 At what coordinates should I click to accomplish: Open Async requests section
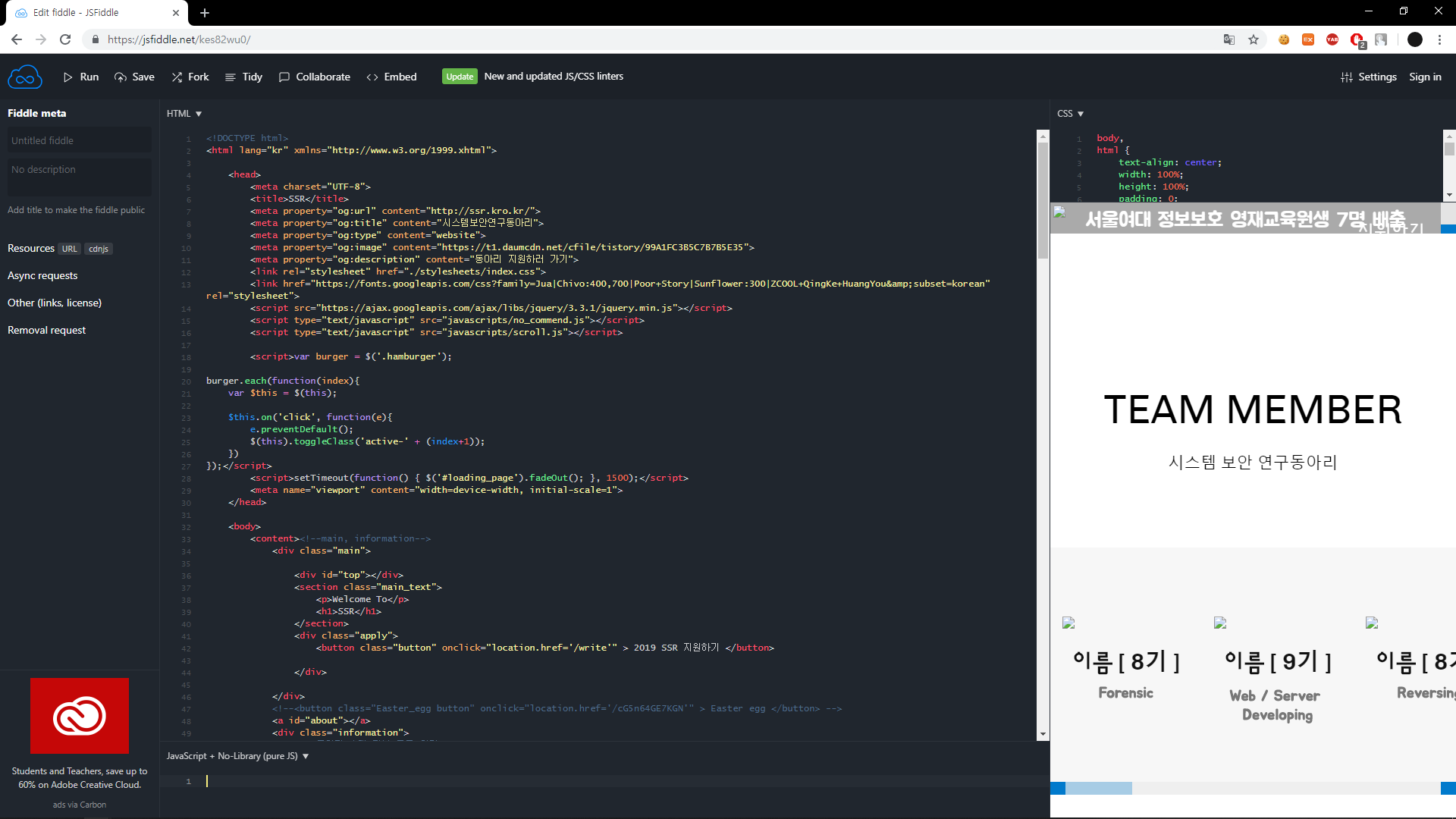point(42,275)
